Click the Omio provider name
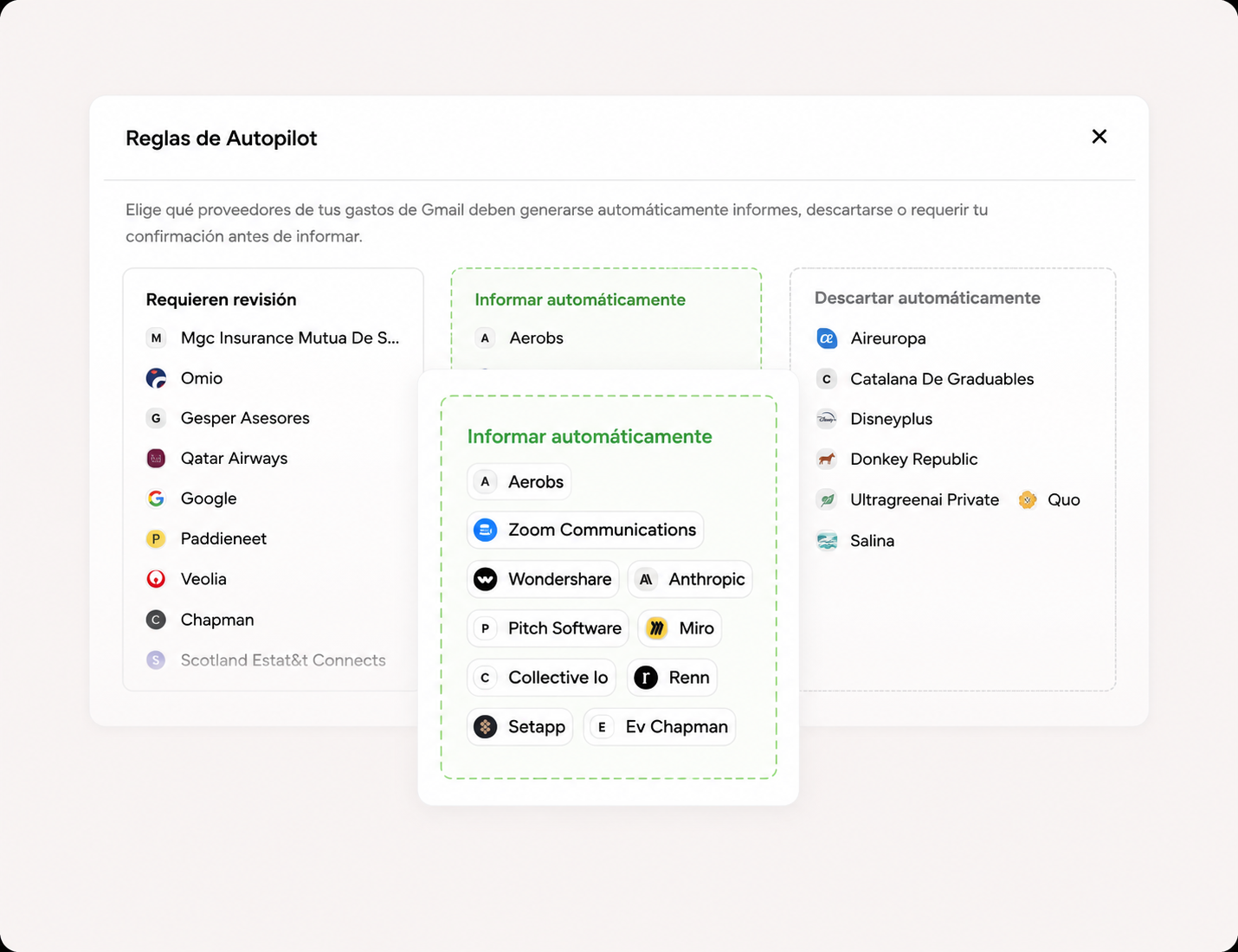The width and height of the screenshot is (1238, 952). click(x=202, y=378)
